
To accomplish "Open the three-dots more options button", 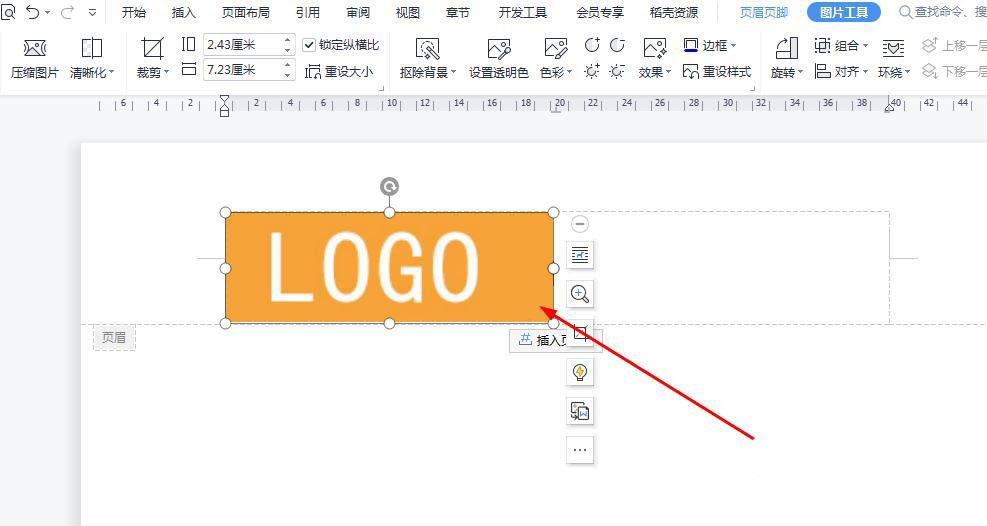I will click(580, 450).
